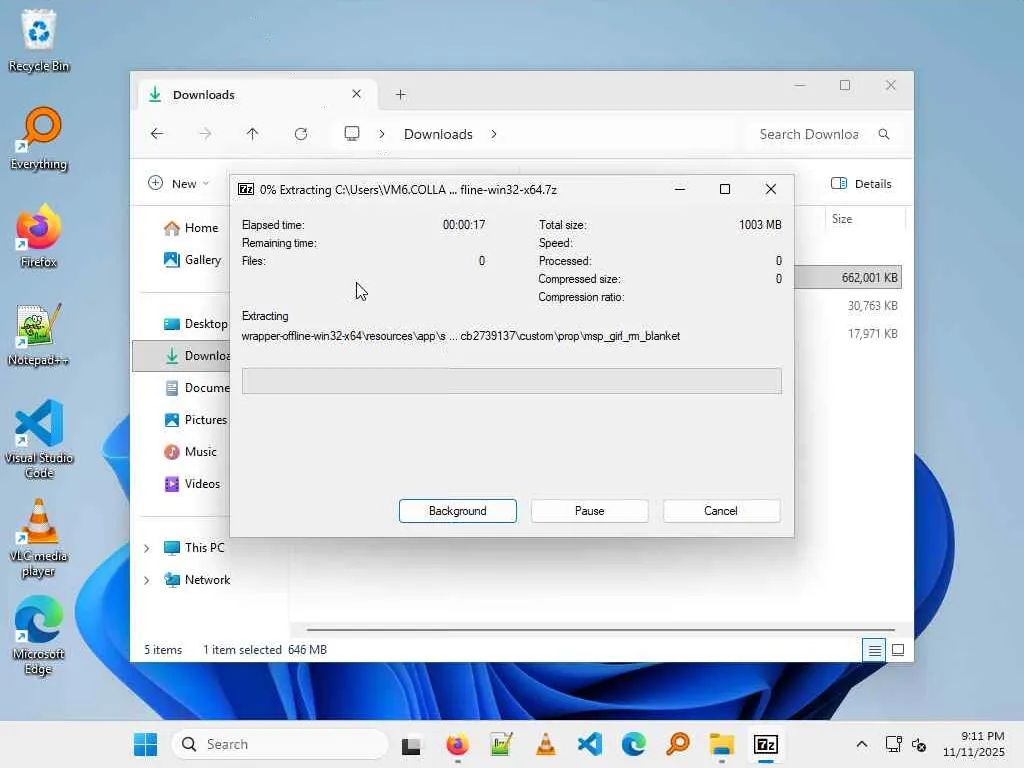Go to Home in sidebar
Image resolution: width=1024 pixels, height=768 pixels.
[x=191, y=228]
